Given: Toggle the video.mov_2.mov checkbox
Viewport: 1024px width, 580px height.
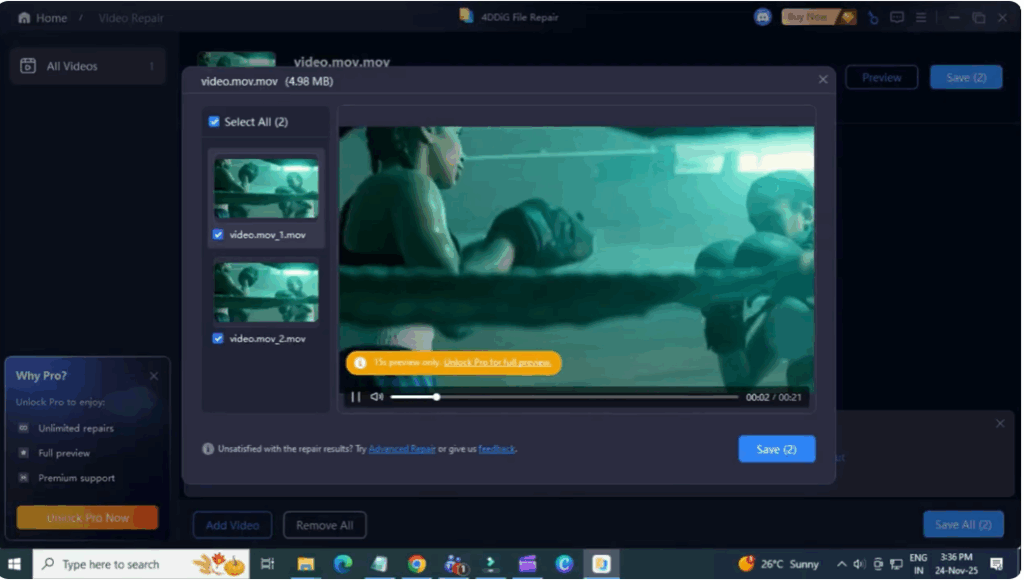Looking at the screenshot, I should pos(218,339).
